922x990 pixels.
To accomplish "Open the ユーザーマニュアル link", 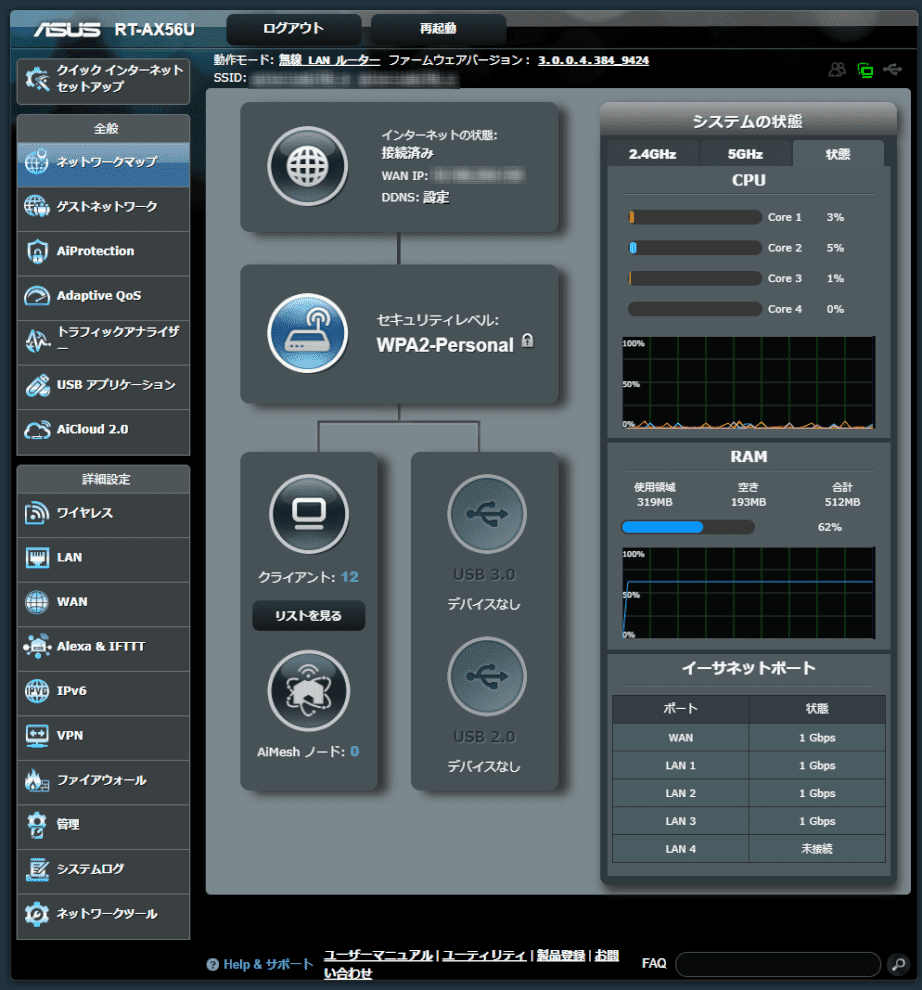I will [x=379, y=955].
